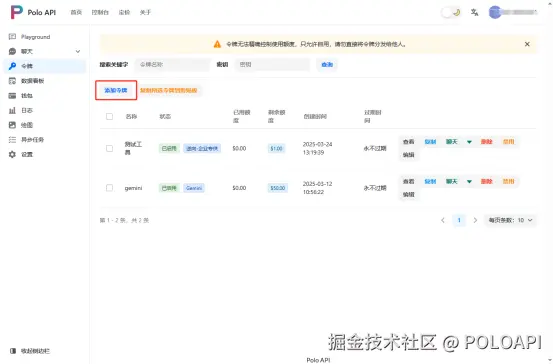Open the third top navigation item
Viewport: 554px width, 364px height.
pyautogui.click(x=124, y=12)
